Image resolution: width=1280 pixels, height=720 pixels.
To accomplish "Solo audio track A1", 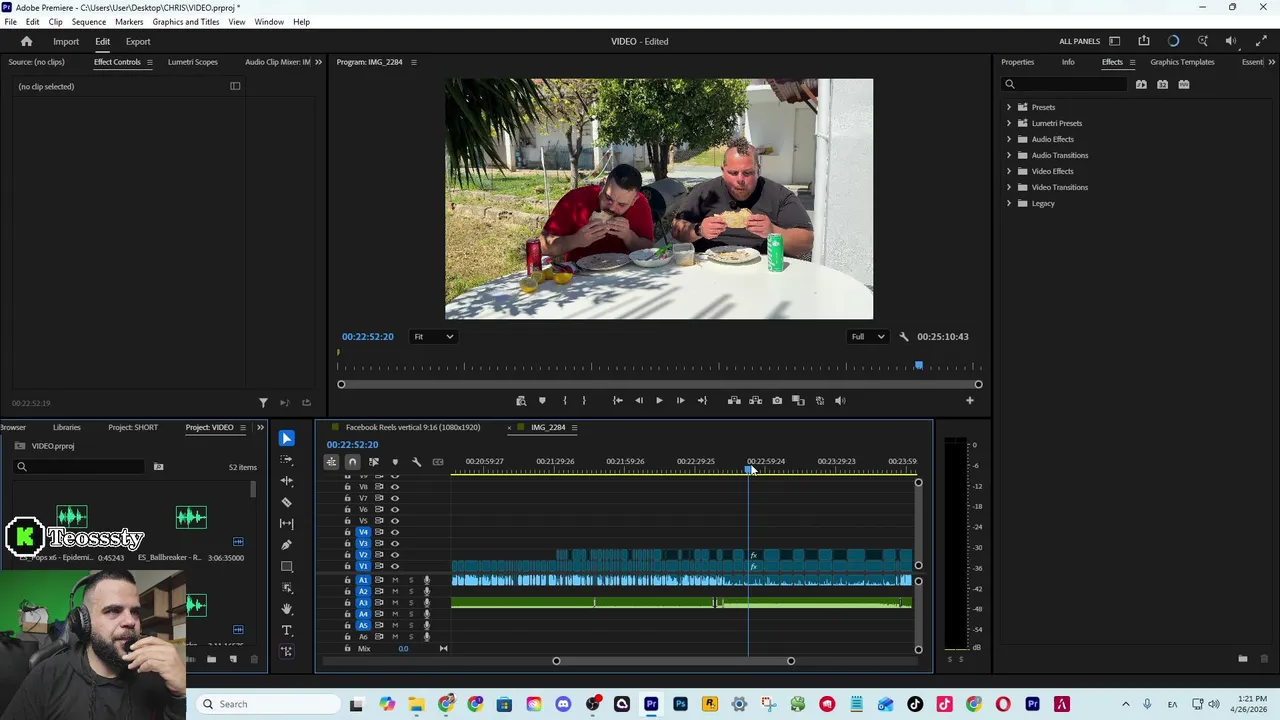I will click(410, 580).
